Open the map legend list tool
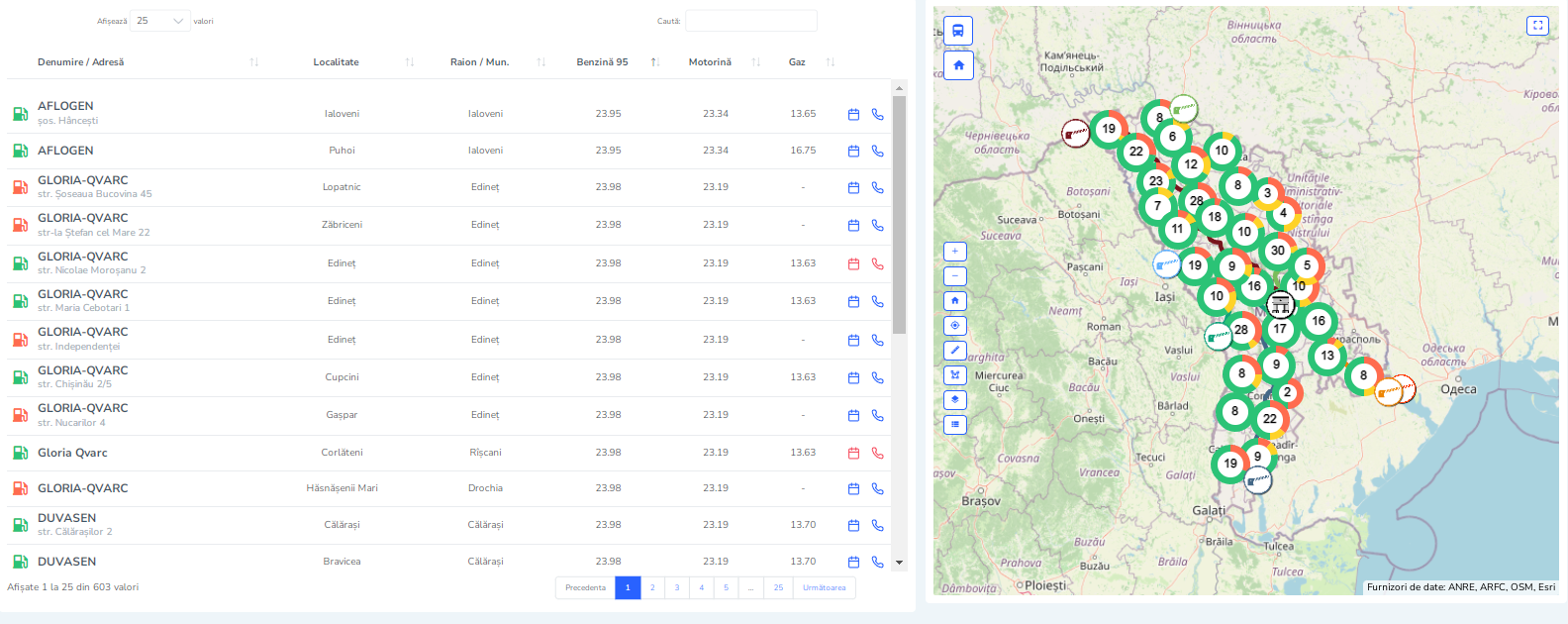Viewport: 1568px width, 624px height. 955,425
